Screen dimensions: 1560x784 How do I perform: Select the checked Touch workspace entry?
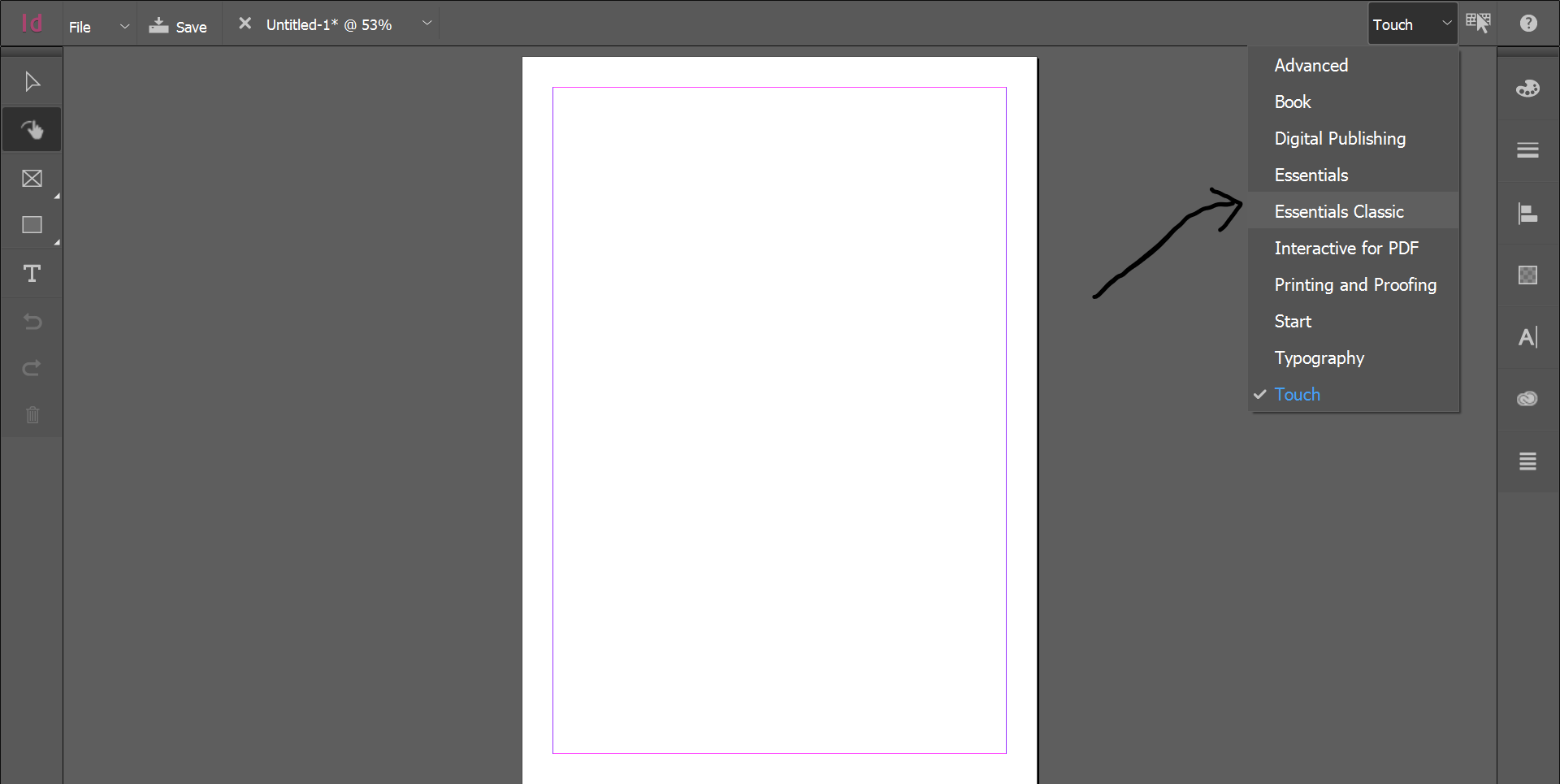pos(1354,394)
